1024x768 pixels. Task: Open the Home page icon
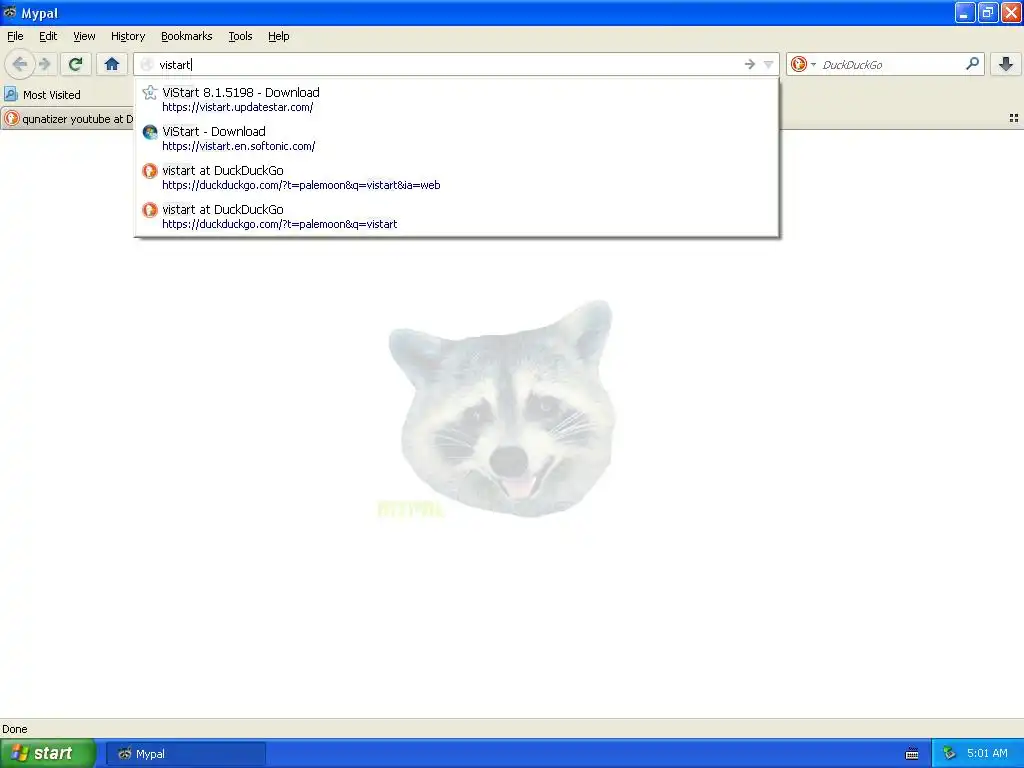112,64
